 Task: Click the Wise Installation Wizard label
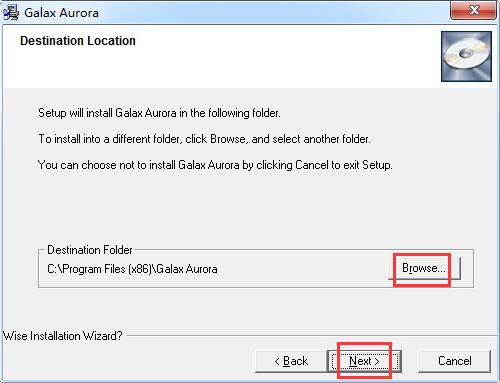pos(63,335)
